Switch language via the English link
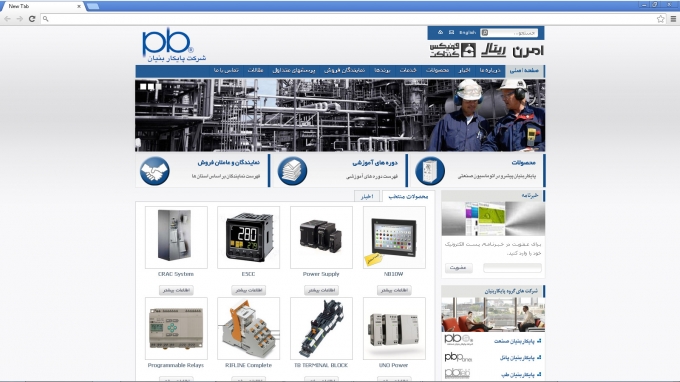Screen dimensions: 680x382 (468, 33)
